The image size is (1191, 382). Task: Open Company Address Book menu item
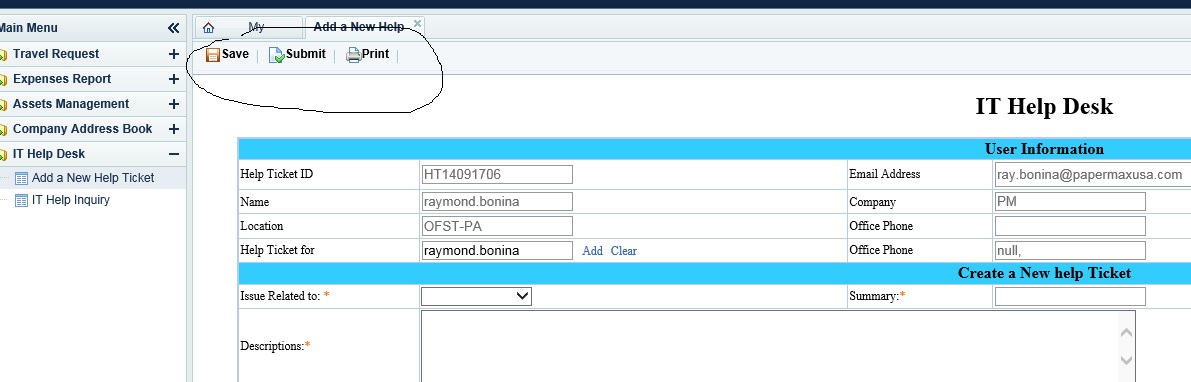[x=83, y=129]
